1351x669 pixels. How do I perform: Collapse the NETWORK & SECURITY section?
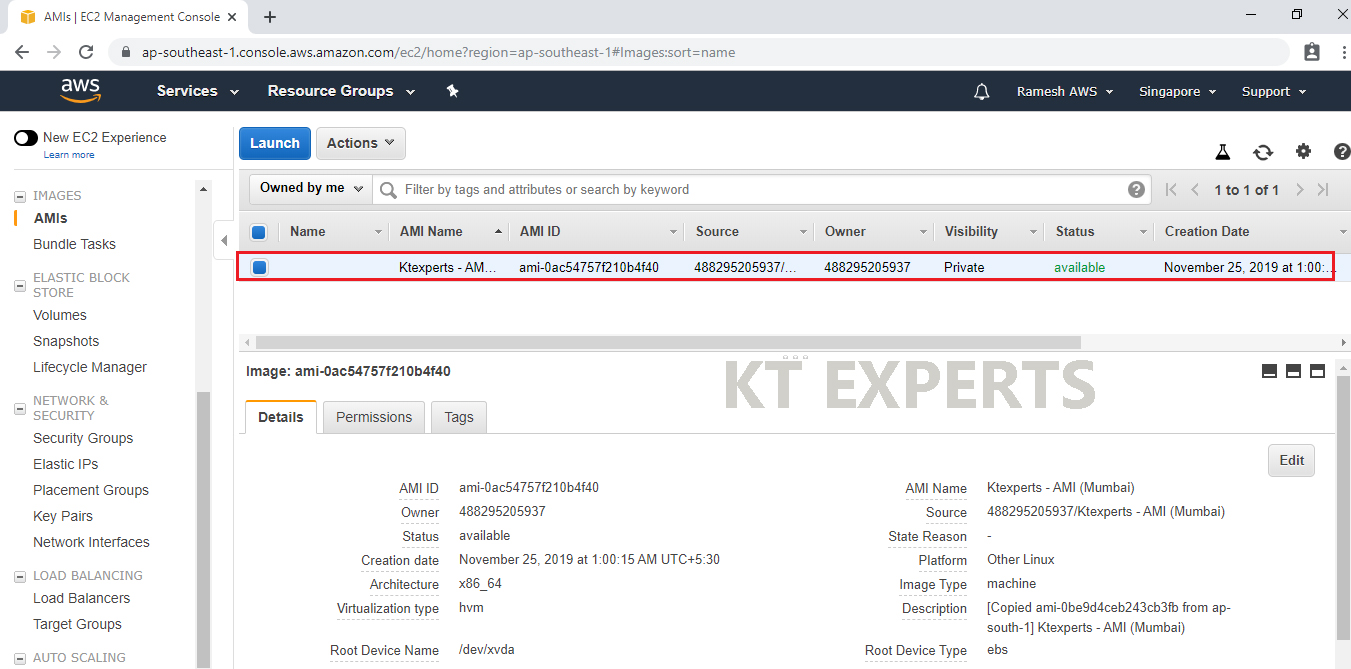[x=20, y=408]
